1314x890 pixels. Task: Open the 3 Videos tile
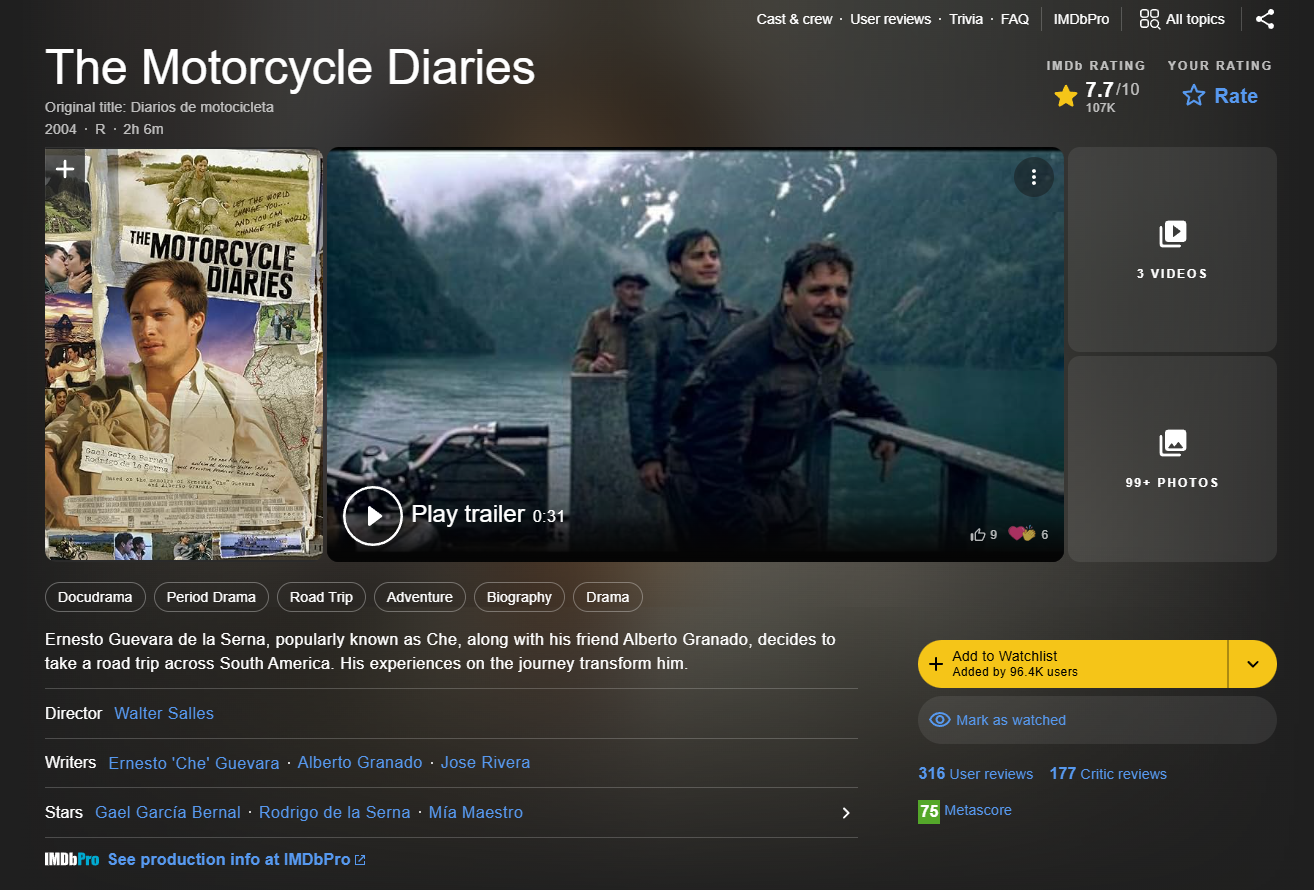pos(1172,250)
